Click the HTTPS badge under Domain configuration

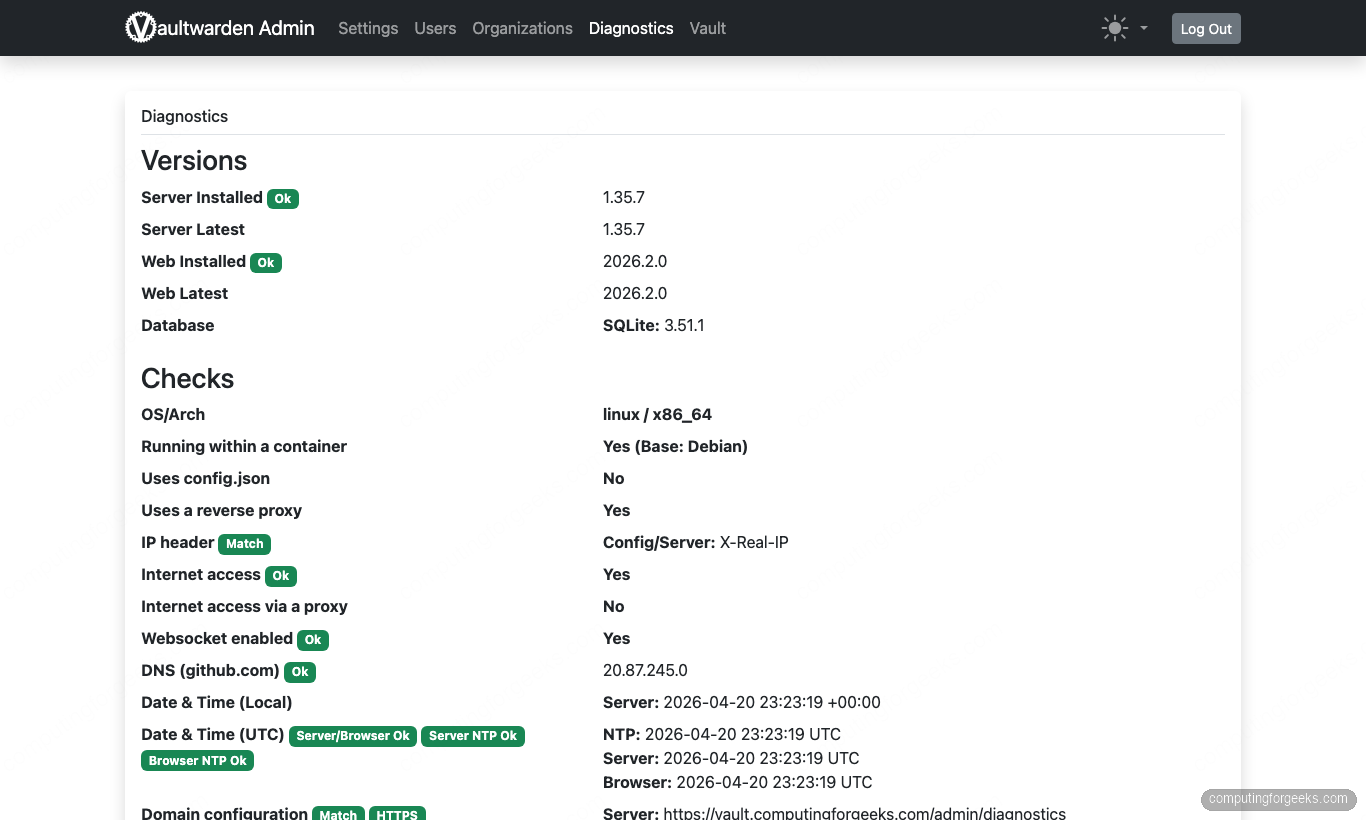point(397,814)
